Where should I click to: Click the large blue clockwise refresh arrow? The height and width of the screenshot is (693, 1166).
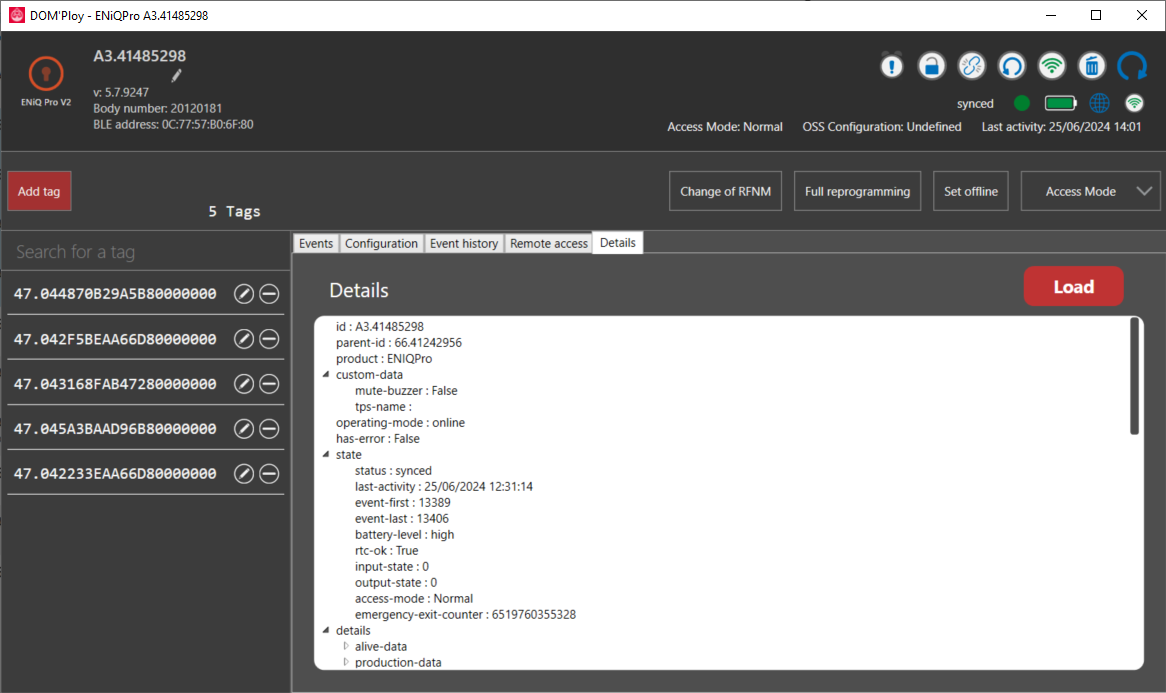[1133, 66]
